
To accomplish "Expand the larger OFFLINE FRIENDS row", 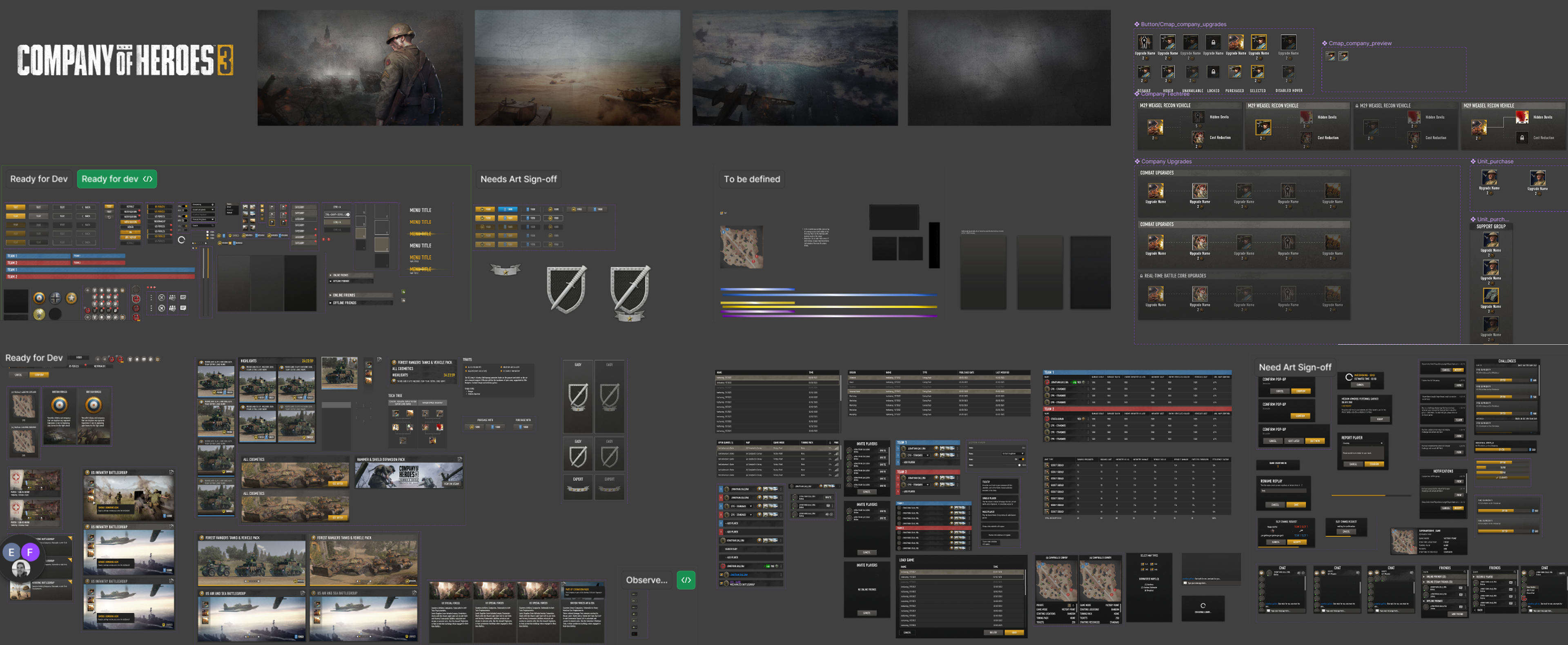I will click(359, 303).
